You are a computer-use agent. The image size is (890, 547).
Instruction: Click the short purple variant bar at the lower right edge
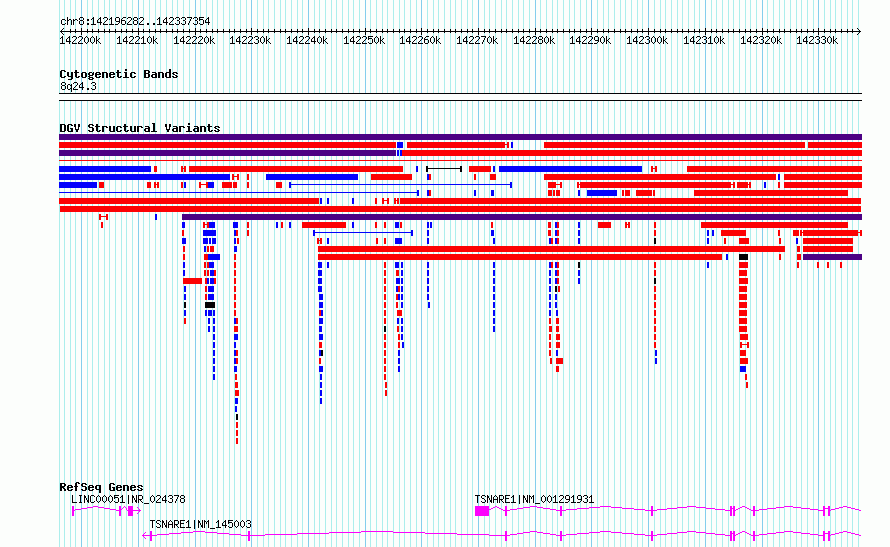(x=832, y=257)
